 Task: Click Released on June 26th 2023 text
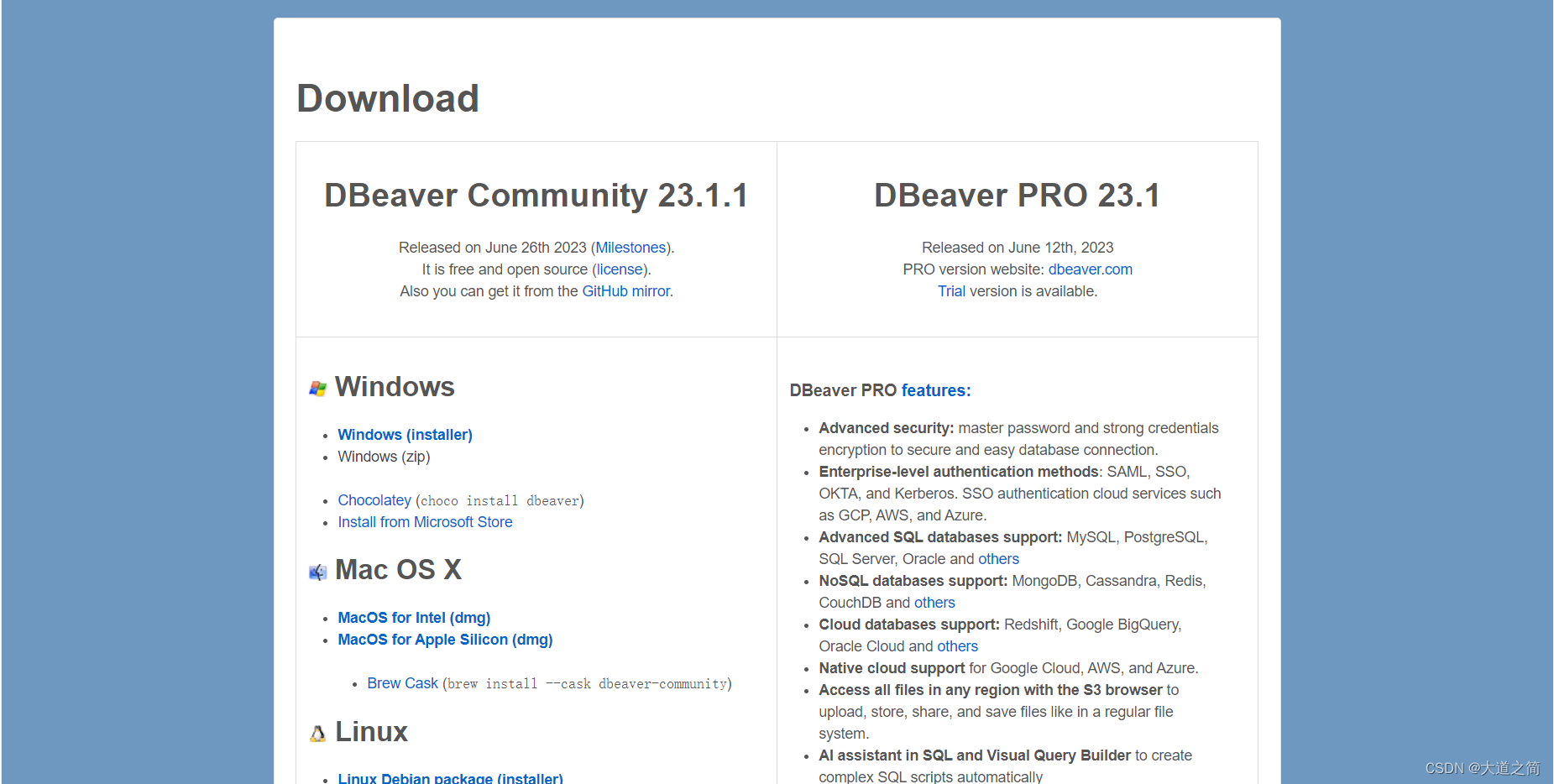[x=493, y=248]
